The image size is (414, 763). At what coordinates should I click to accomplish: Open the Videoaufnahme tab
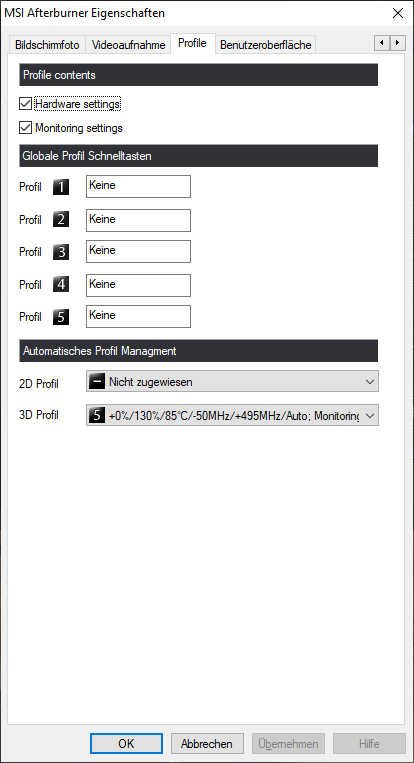click(x=128, y=45)
